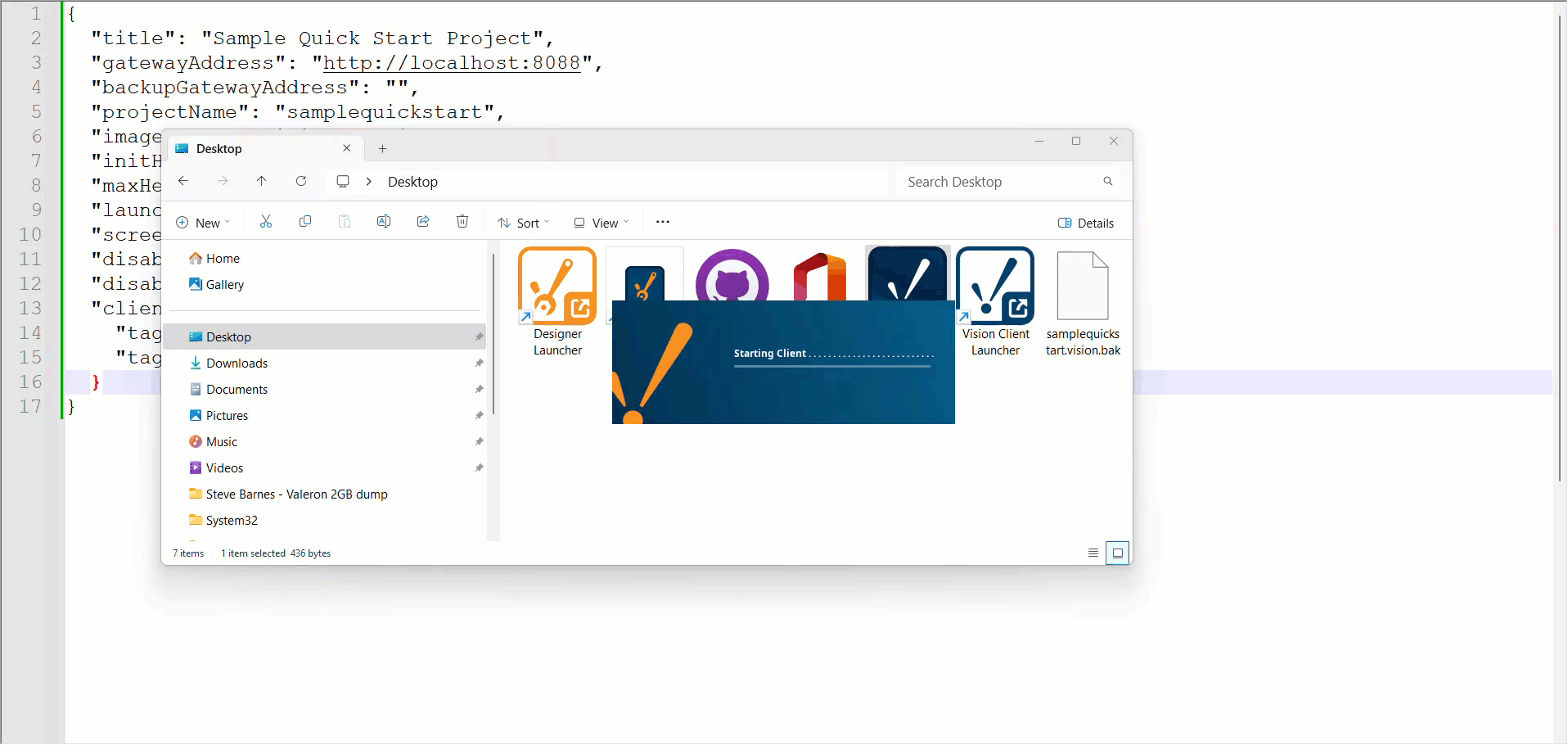Refresh the Desktop folder view
1568x745 pixels.
point(301,182)
